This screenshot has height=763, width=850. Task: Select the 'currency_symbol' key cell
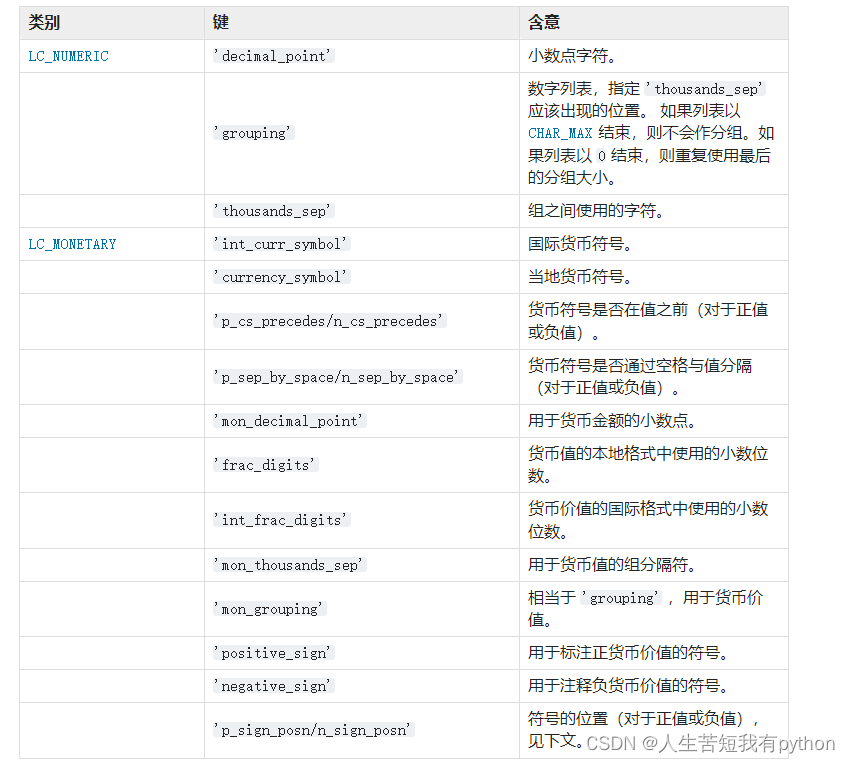click(x=282, y=277)
